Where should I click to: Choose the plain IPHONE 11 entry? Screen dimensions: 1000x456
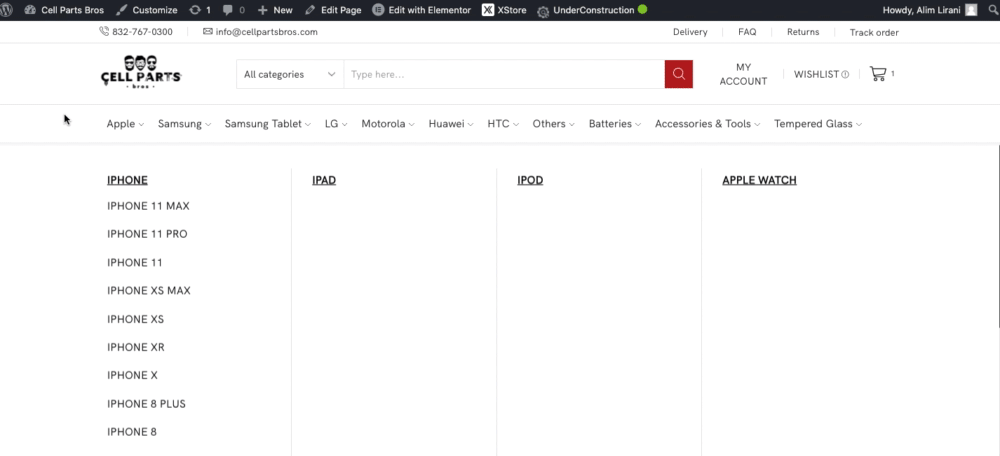[135, 263]
